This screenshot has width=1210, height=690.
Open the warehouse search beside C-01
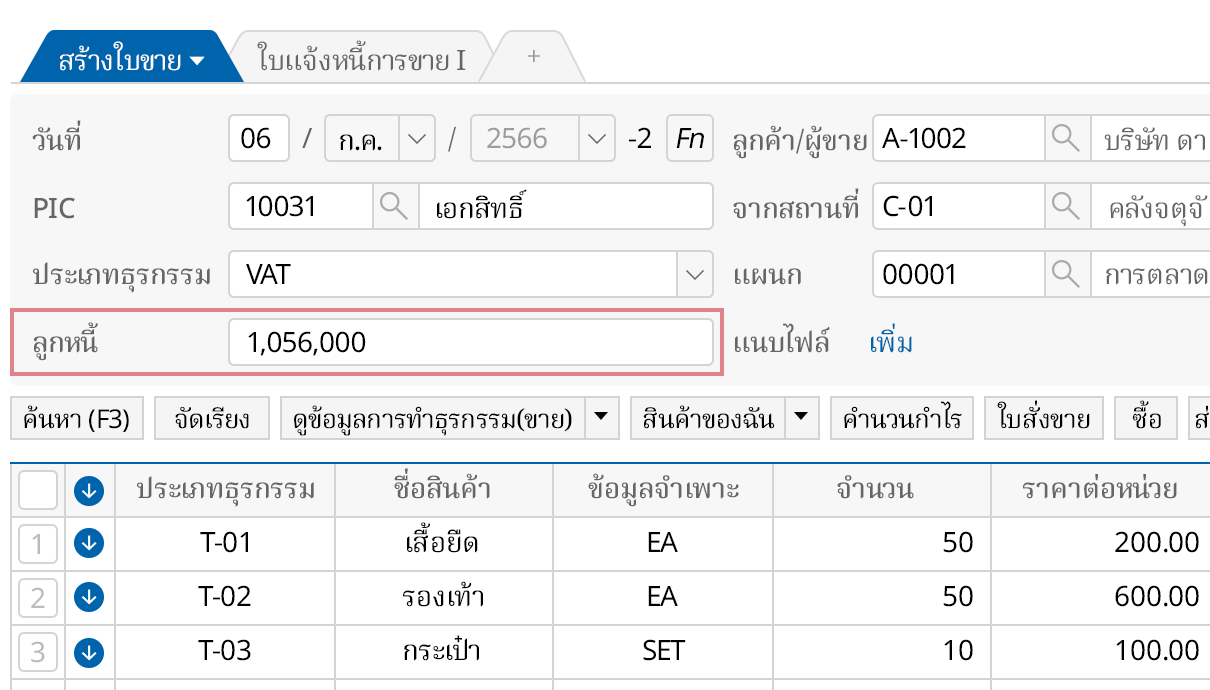coord(1065,206)
